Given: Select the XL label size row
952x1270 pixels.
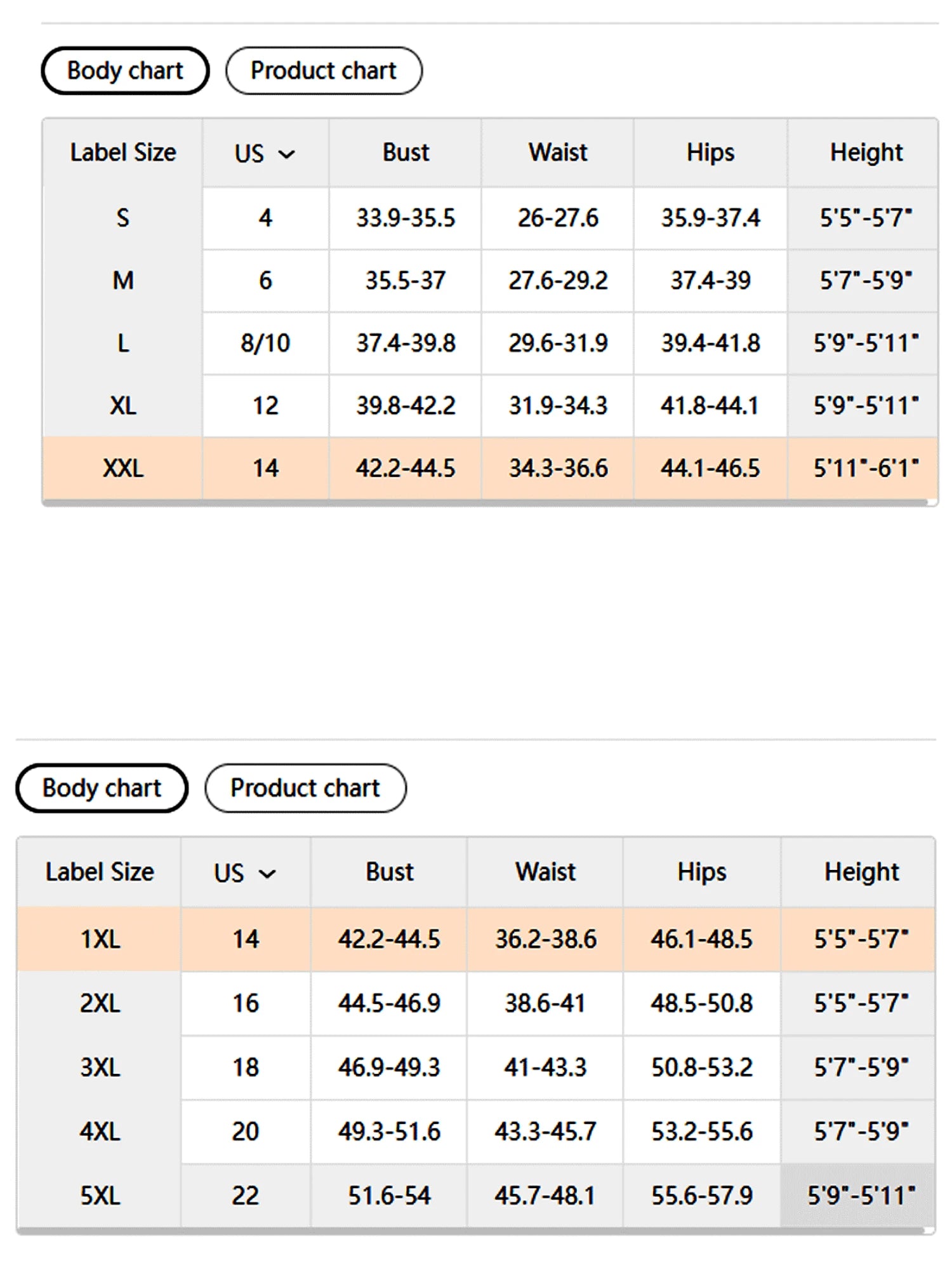Looking at the screenshot, I should [x=490, y=405].
